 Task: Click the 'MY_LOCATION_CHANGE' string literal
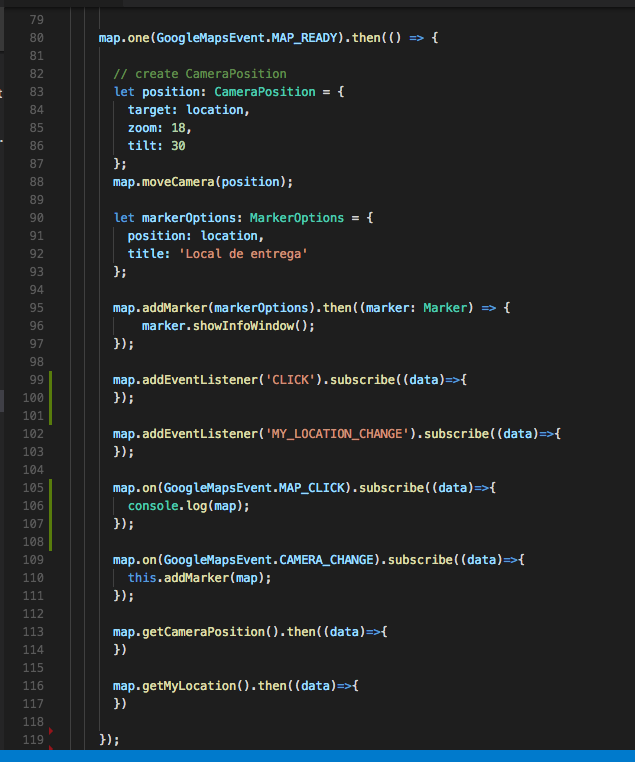click(x=337, y=433)
